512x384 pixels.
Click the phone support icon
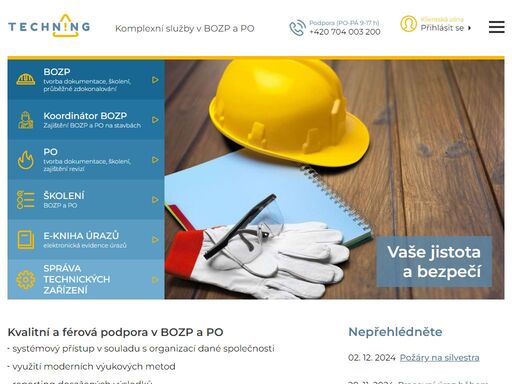coord(297,27)
